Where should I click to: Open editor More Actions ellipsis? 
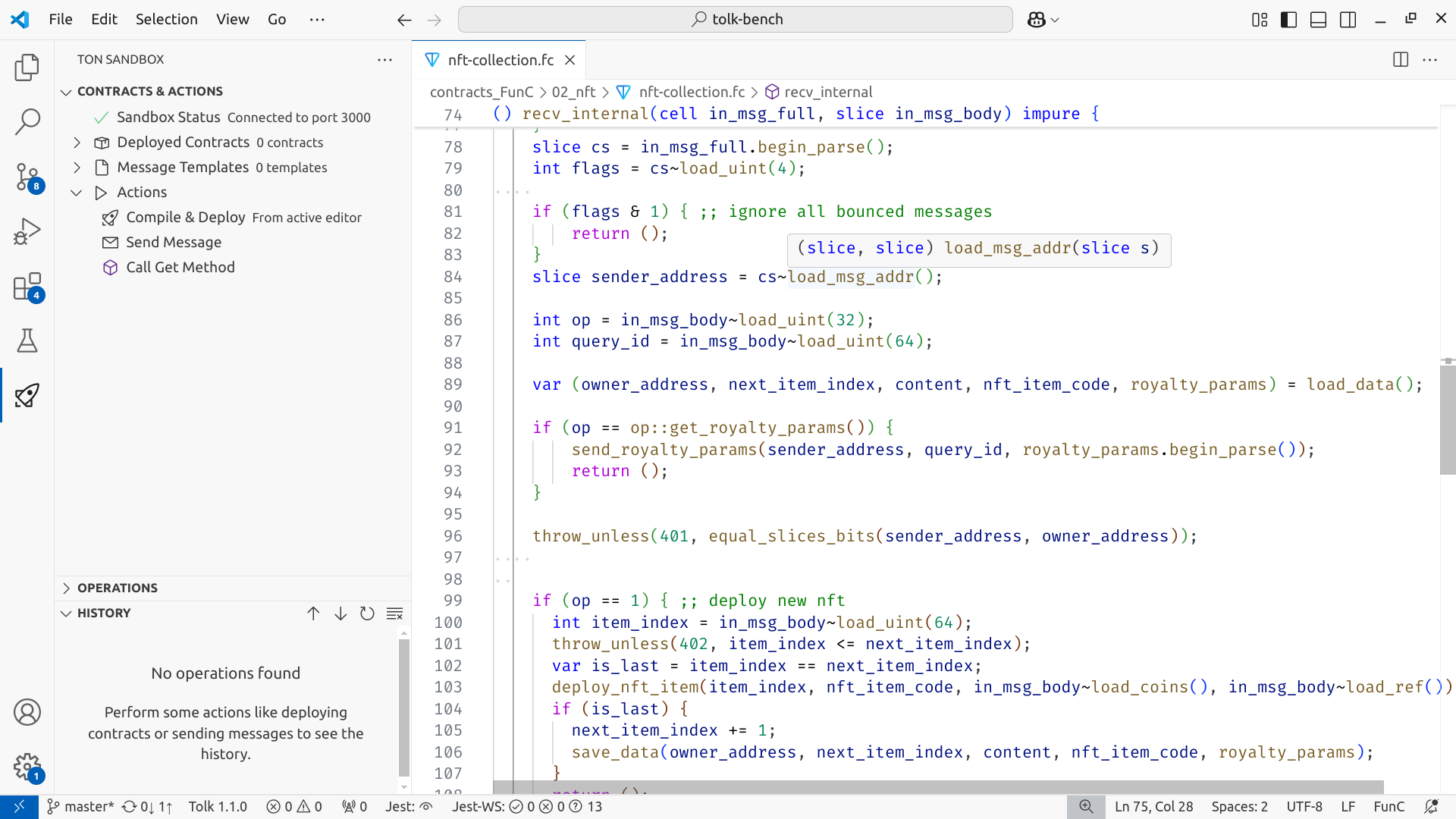tap(1430, 60)
